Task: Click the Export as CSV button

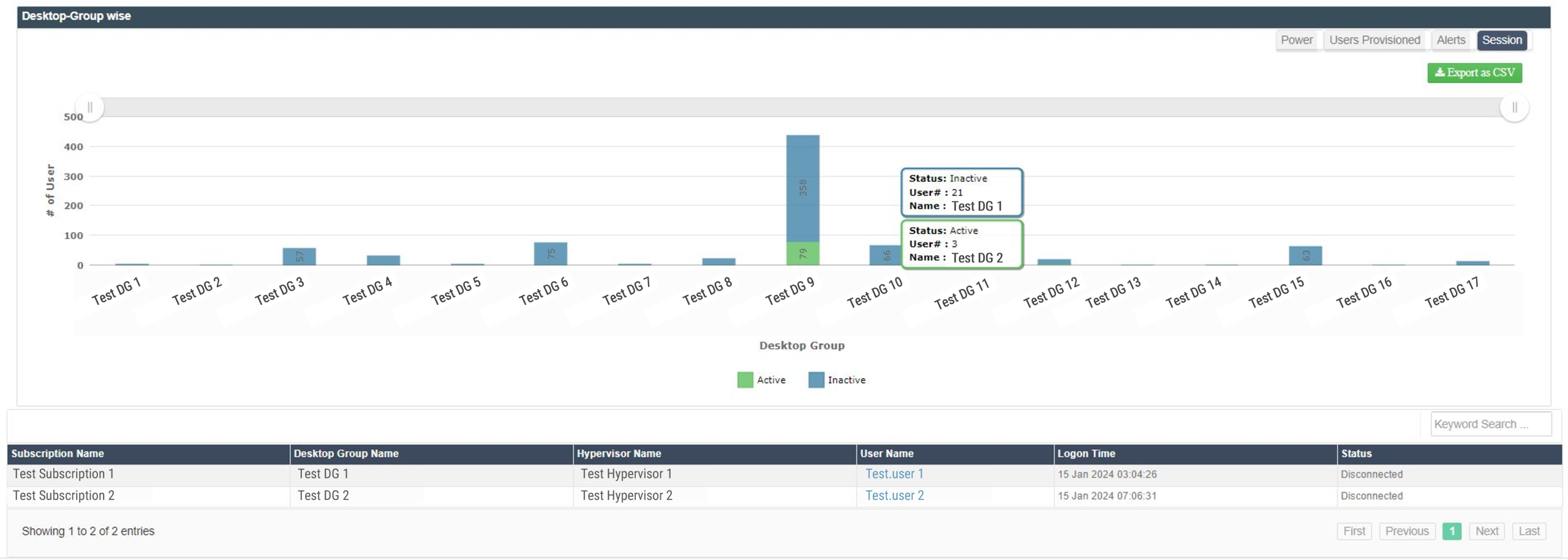Action: click(1474, 73)
